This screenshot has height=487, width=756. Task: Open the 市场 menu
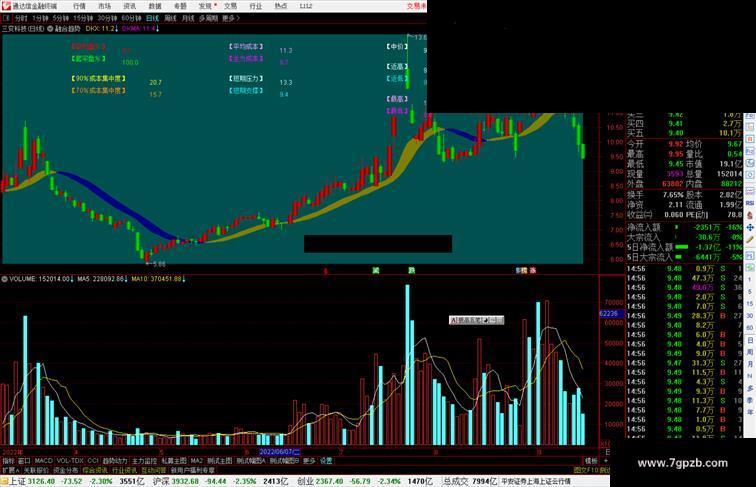[104, 6]
